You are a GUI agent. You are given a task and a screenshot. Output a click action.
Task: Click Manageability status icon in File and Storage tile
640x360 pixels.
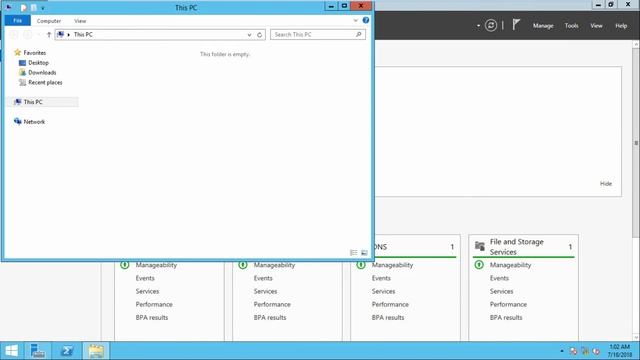click(479, 265)
